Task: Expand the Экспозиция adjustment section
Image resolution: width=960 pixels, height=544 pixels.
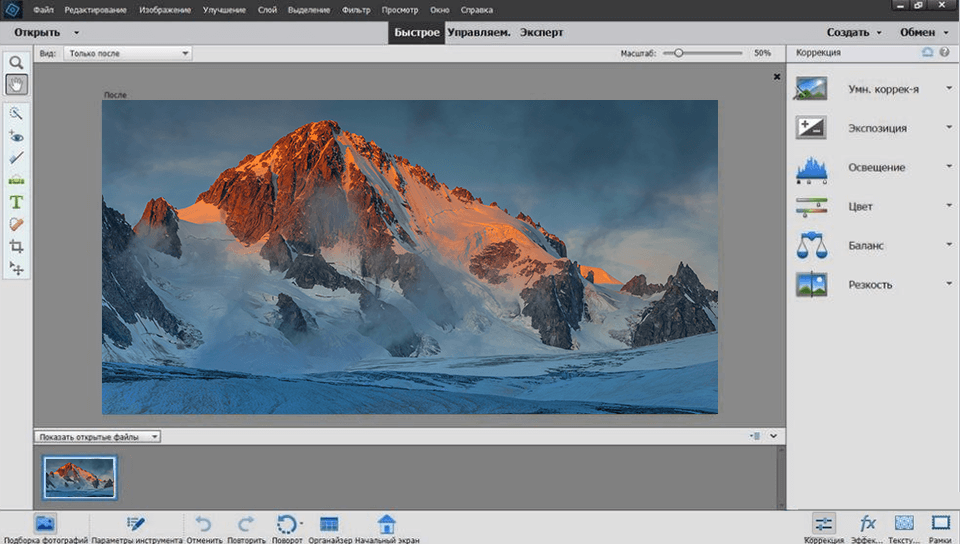Action: coord(876,128)
